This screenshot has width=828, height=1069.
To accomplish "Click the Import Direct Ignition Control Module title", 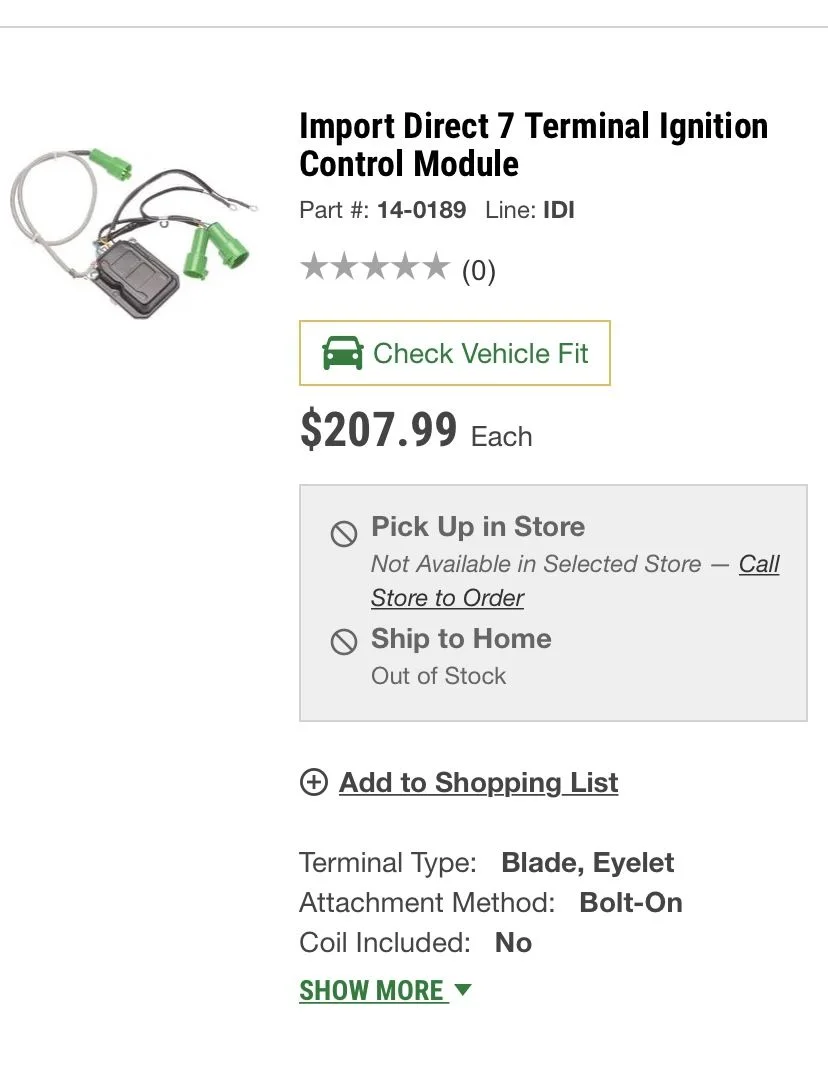I will click(533, 145).
